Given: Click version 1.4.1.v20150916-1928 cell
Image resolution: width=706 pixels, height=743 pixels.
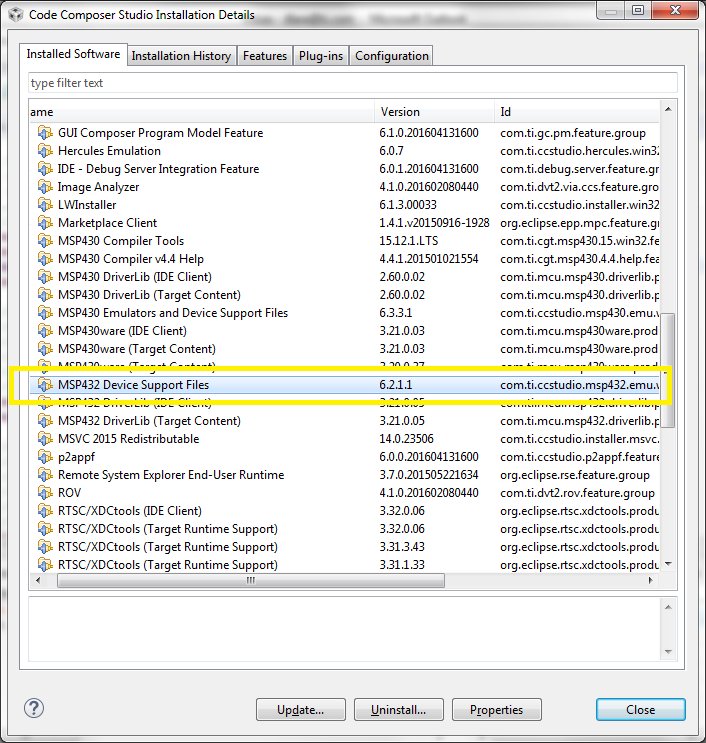Looking at the screenshot, I should pos(434,223).
